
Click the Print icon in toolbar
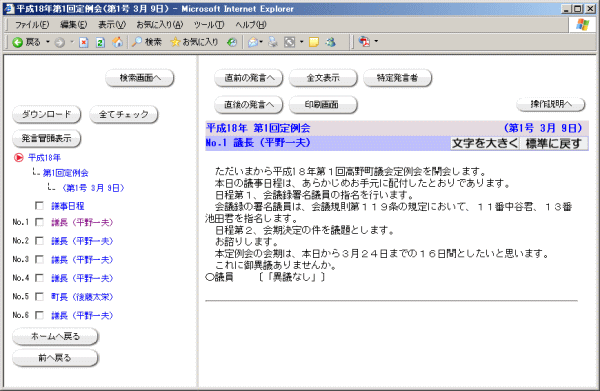tap(273, 42)
